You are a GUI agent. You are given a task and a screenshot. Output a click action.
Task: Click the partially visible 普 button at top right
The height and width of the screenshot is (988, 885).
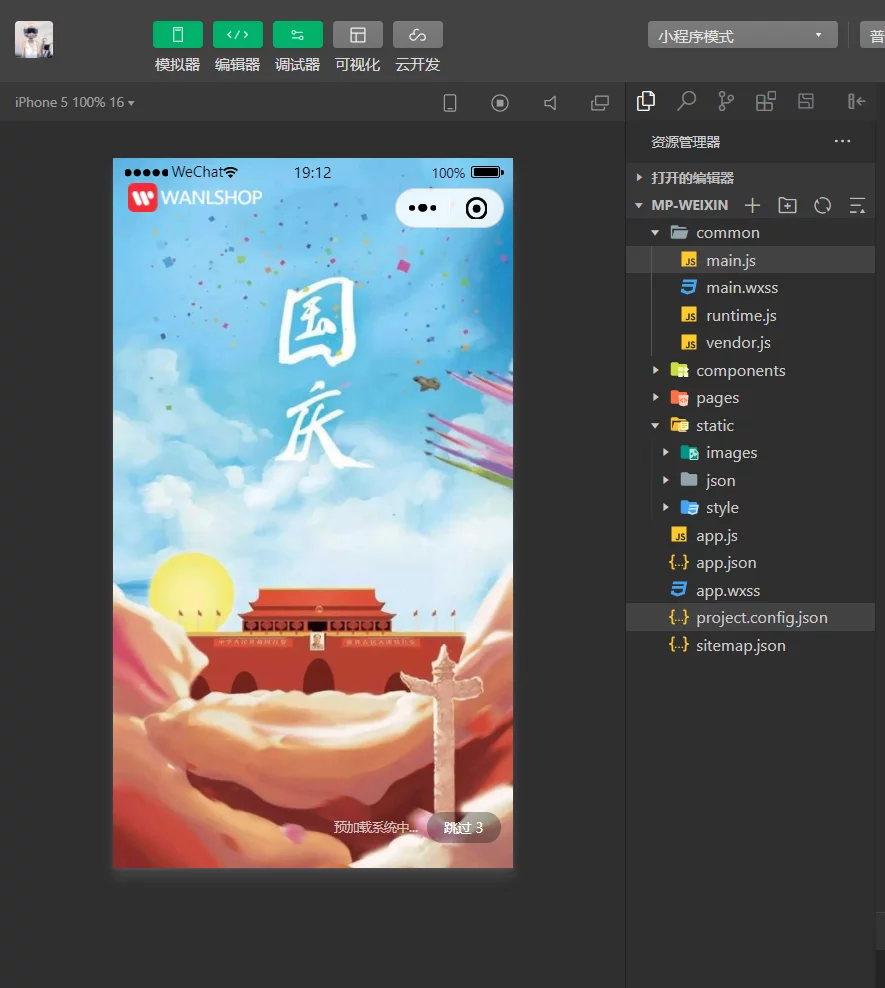(x=874, y=35)
